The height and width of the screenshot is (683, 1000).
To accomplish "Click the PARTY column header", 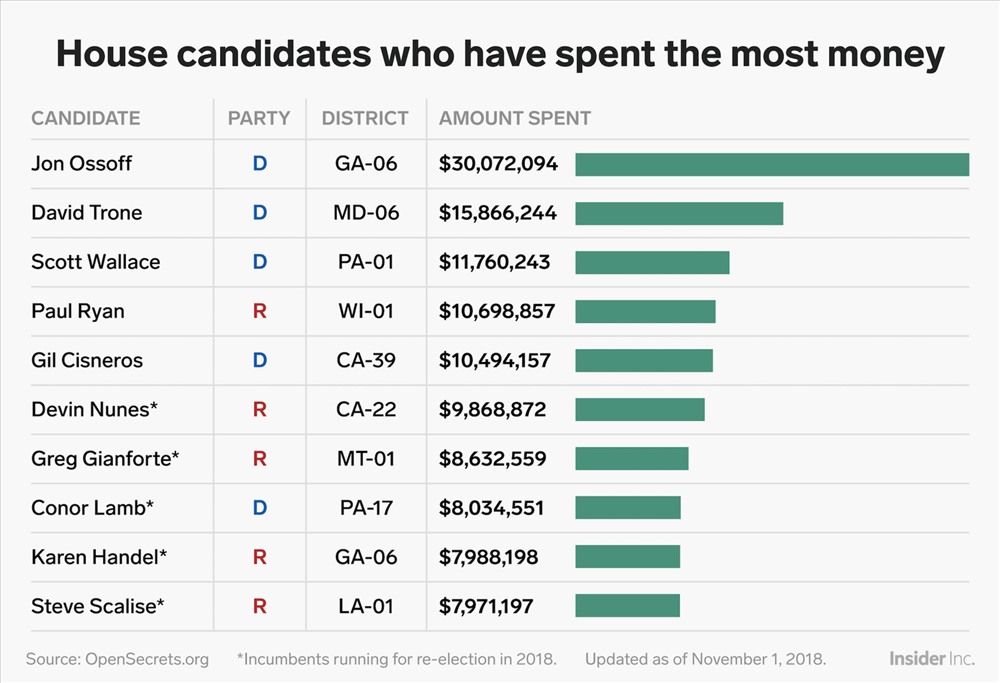I will click(x=259, y=118).
